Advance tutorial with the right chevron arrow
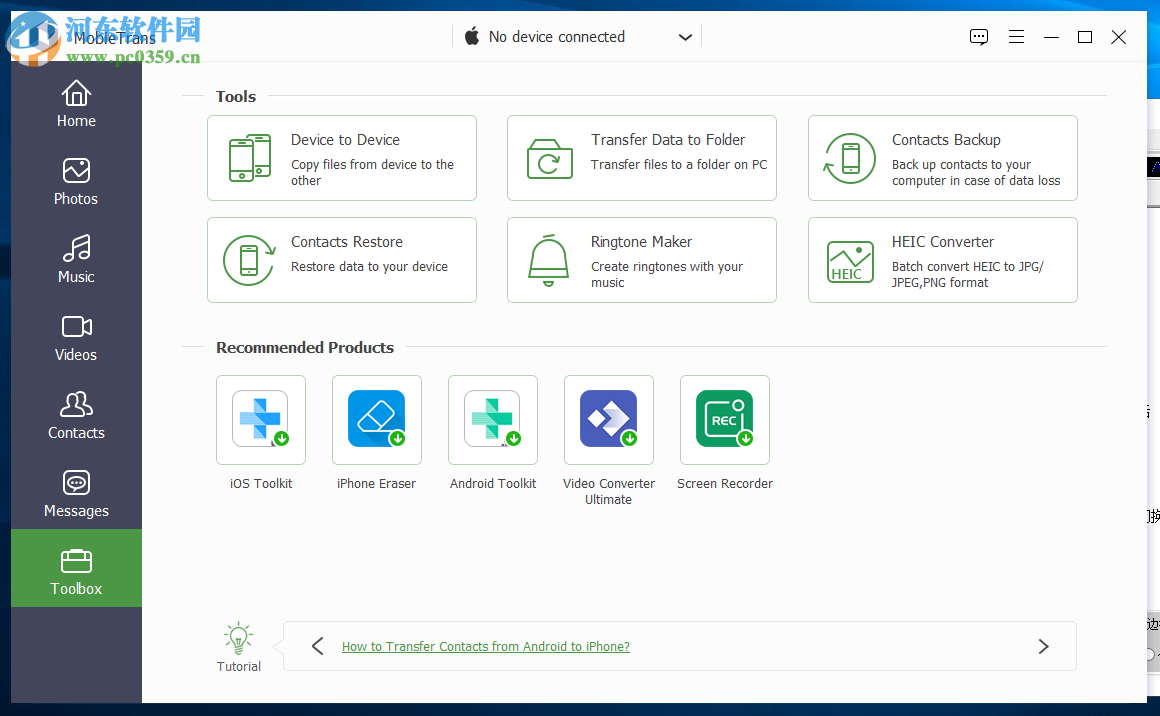The image size is (1160, 716). pyautogui.click(x=1043, y=646)
